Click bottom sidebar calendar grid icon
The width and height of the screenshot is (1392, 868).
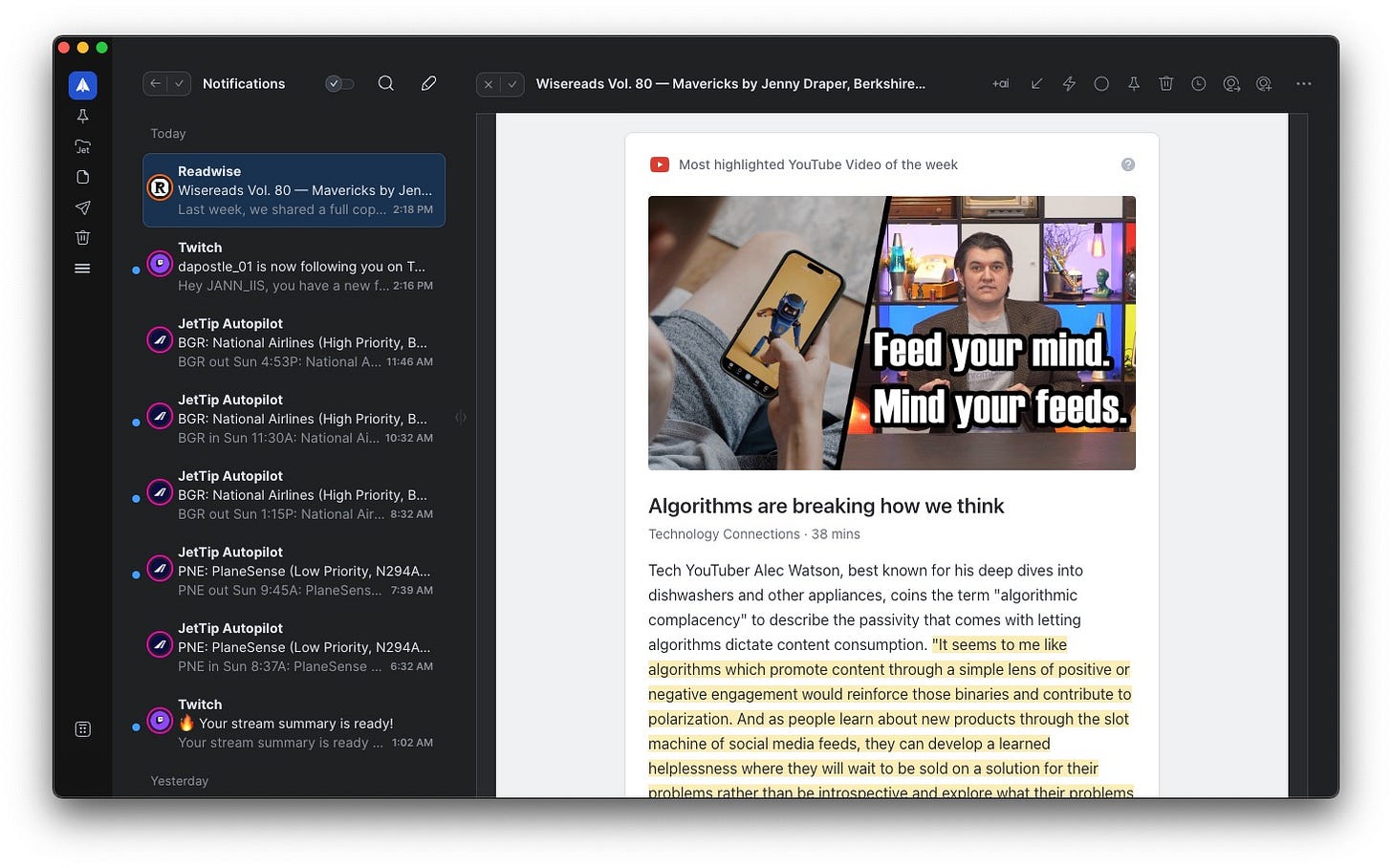pos(83,729)
